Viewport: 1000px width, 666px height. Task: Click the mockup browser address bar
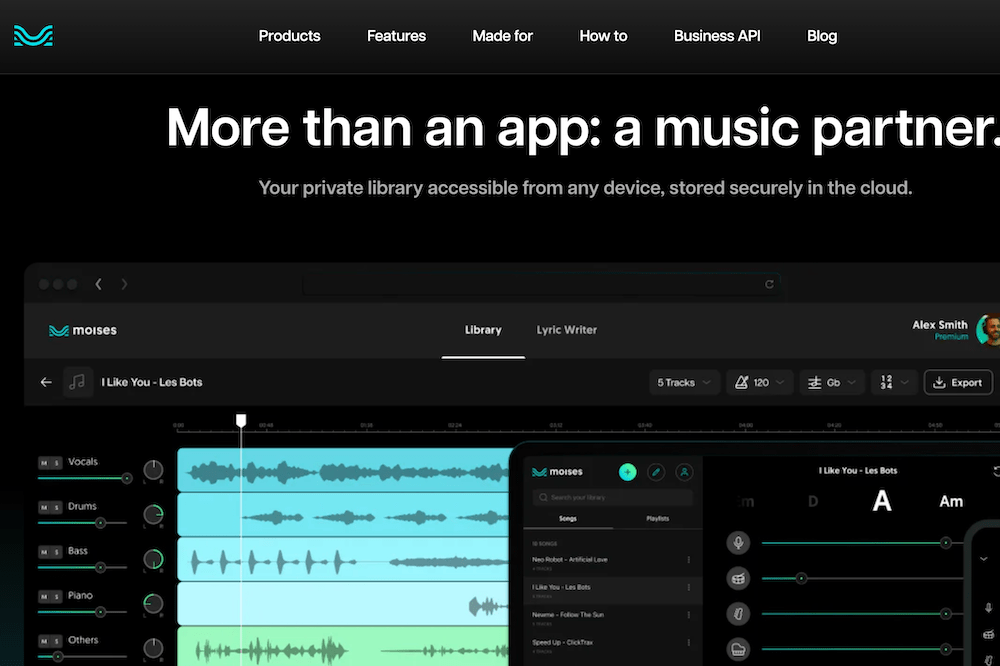[x=541, y=284]
